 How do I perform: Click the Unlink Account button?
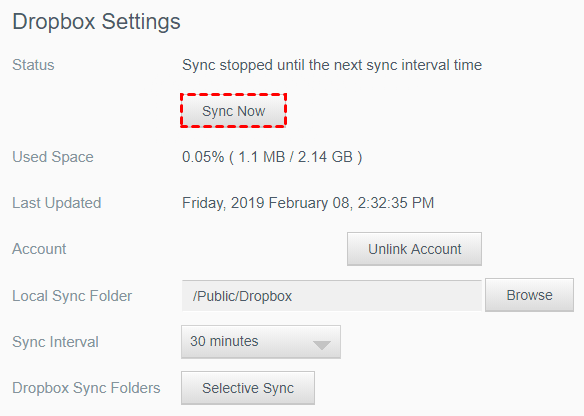[414, 249]
